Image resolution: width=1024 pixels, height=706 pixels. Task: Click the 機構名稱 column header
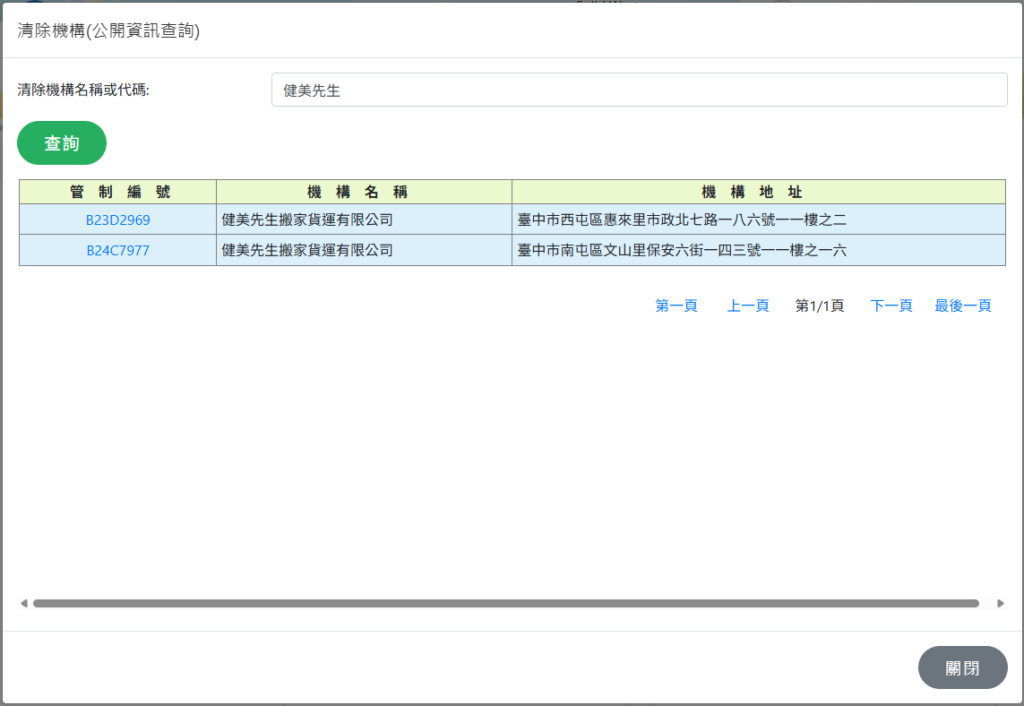click(x=364, y=192)
